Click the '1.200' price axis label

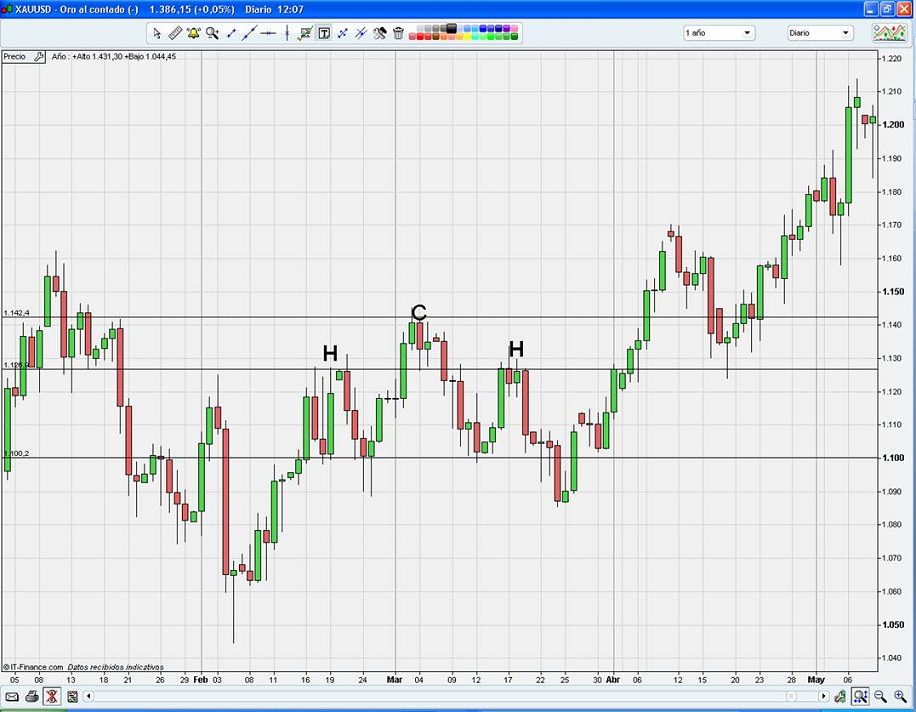(893, 124)
